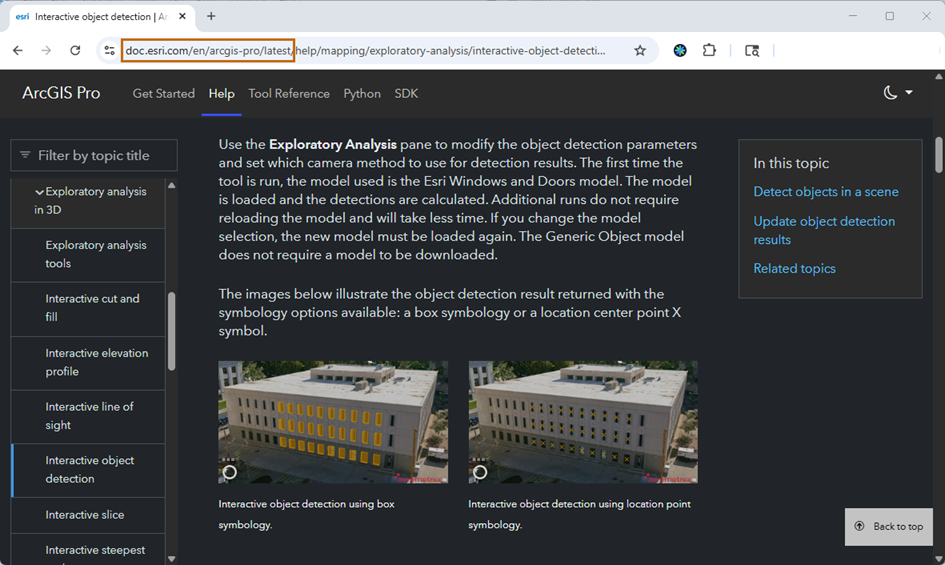Click the browser forward arrow

pyautogui.click(x=46, y=51)
